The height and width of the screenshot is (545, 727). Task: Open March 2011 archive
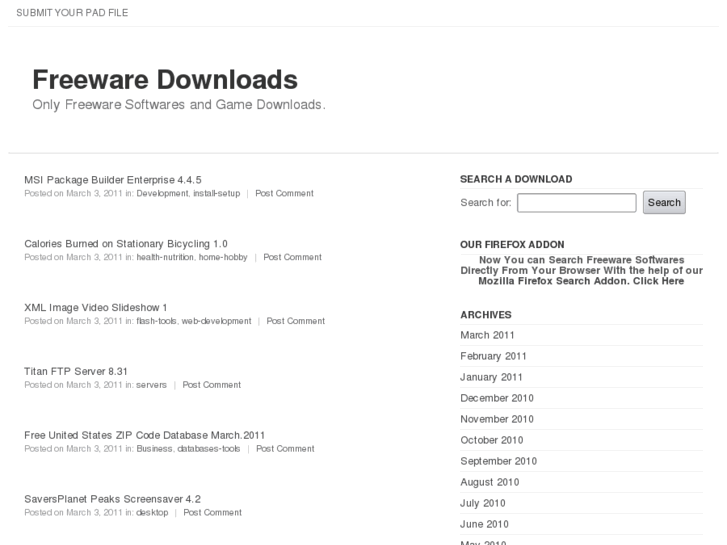(x=487, y=335)
